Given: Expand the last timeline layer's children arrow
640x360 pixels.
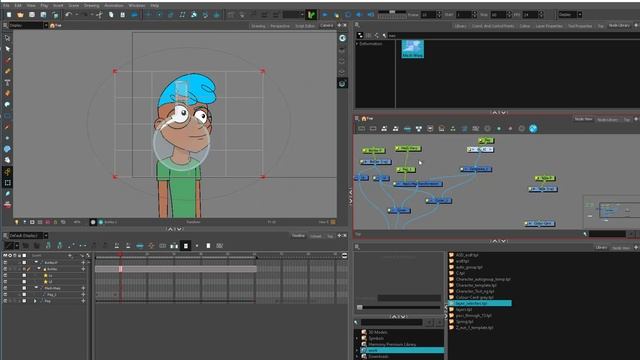Looking at the screenshot, I should 35,301.
